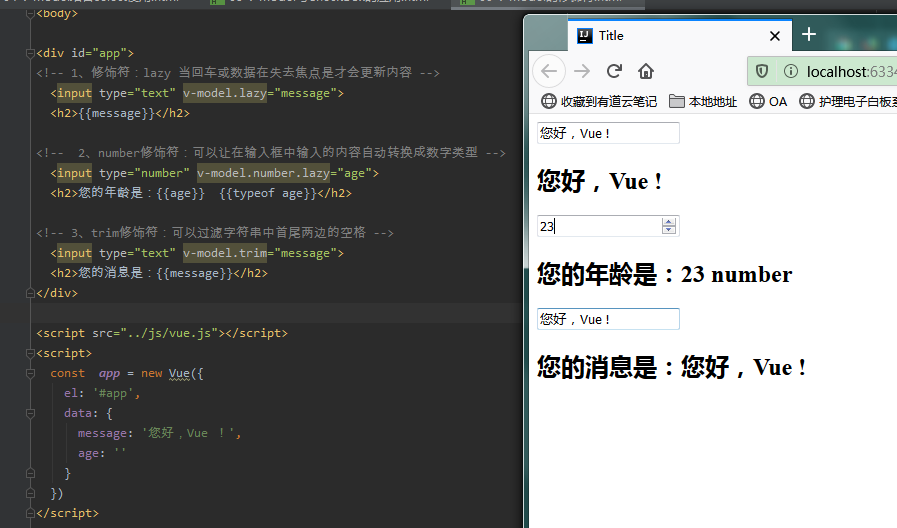Open the browser home page
This screenshot has height=528, width=897.
tap(646, 72)
